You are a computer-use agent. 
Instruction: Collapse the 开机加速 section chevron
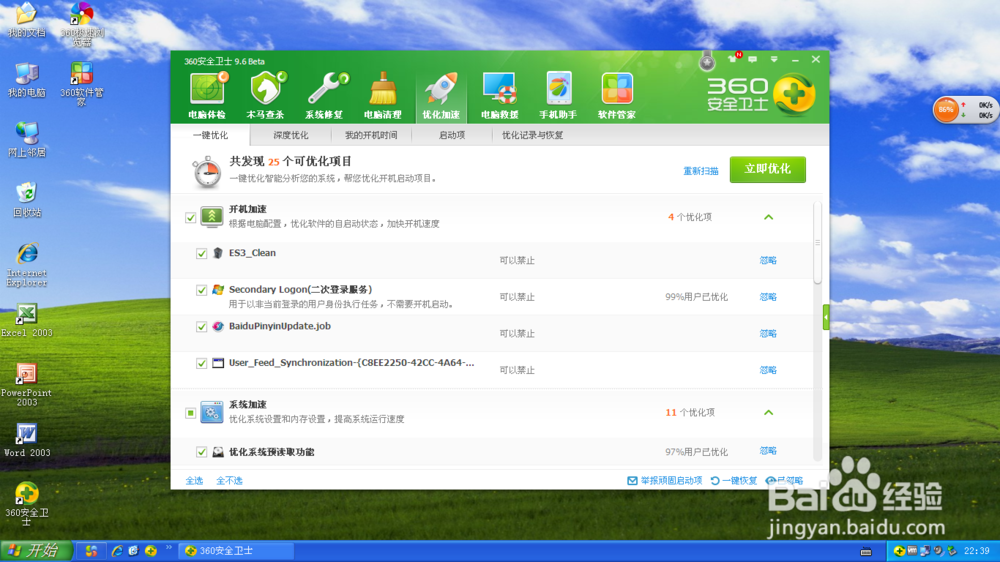(x=768, y=217)
